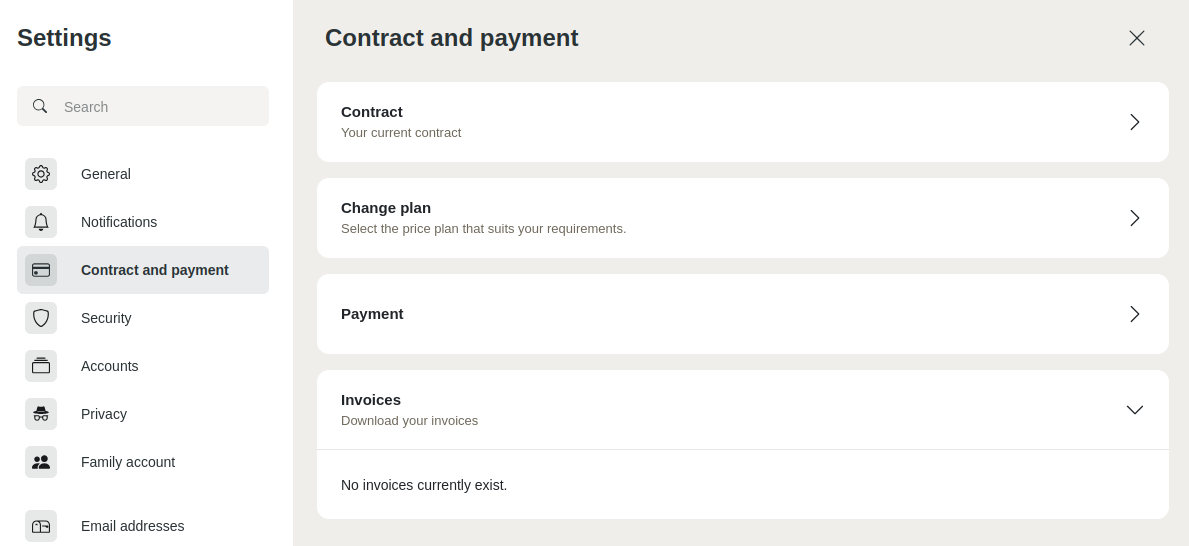Screen dimensions: 1189x546
Task: Click the magnifier icon in search
Action: point(40,106)
